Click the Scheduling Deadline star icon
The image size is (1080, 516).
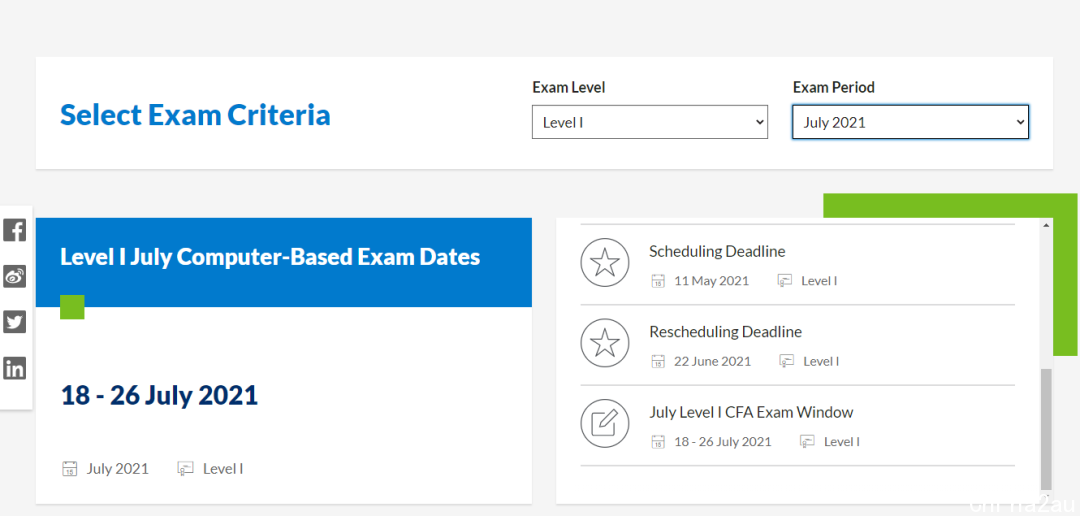click(x=605, y=263)
